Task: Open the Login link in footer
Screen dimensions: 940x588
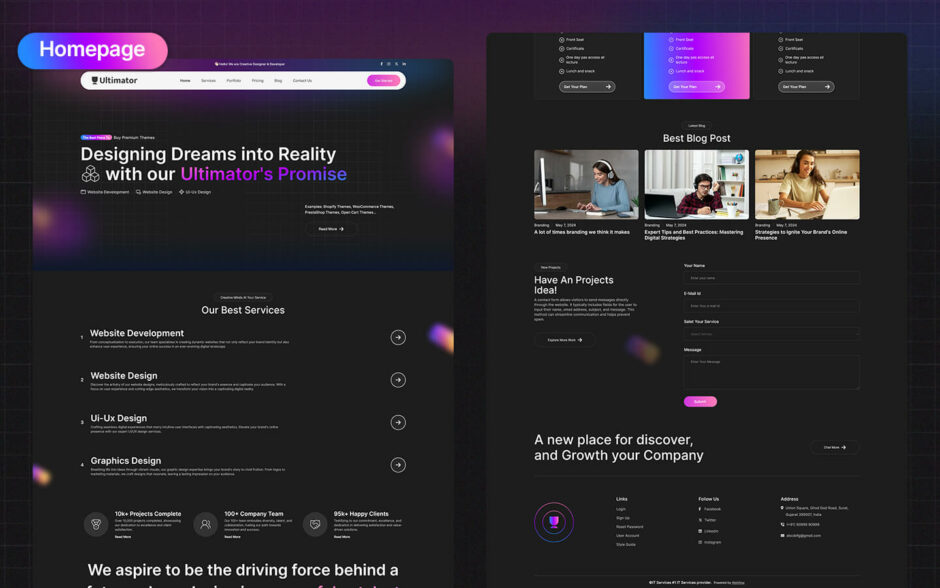Action: click(x=621, y=509)
